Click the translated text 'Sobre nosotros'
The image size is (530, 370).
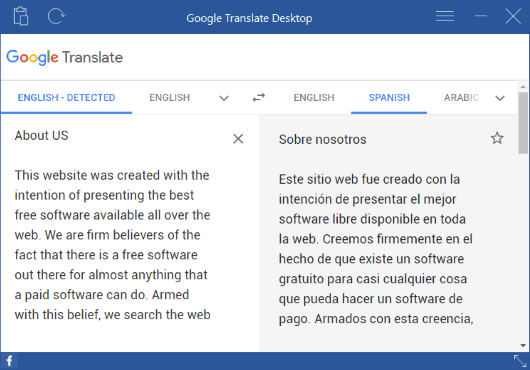[x=322, y=140]
